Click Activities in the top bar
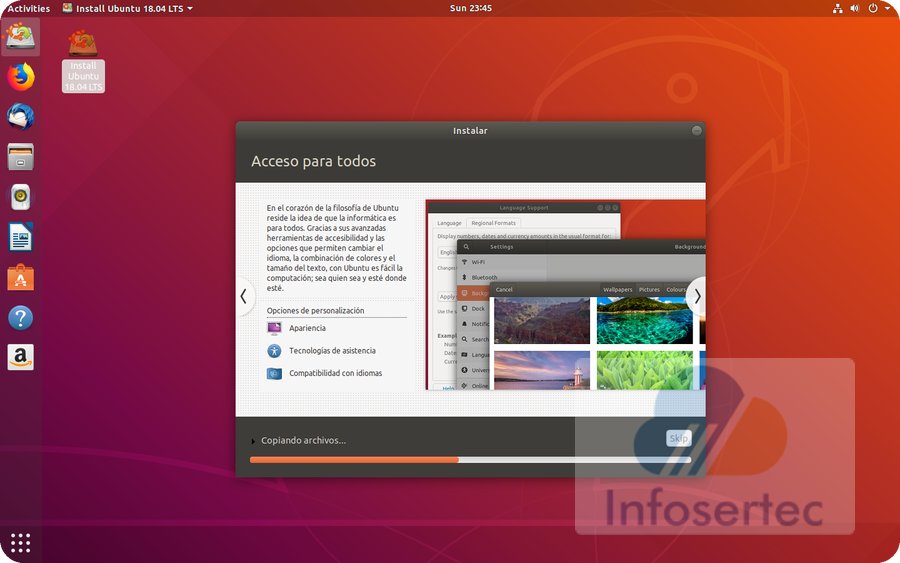Image resolution: width=900 pixels, height=563 pixels. click(x=29, y=8)
